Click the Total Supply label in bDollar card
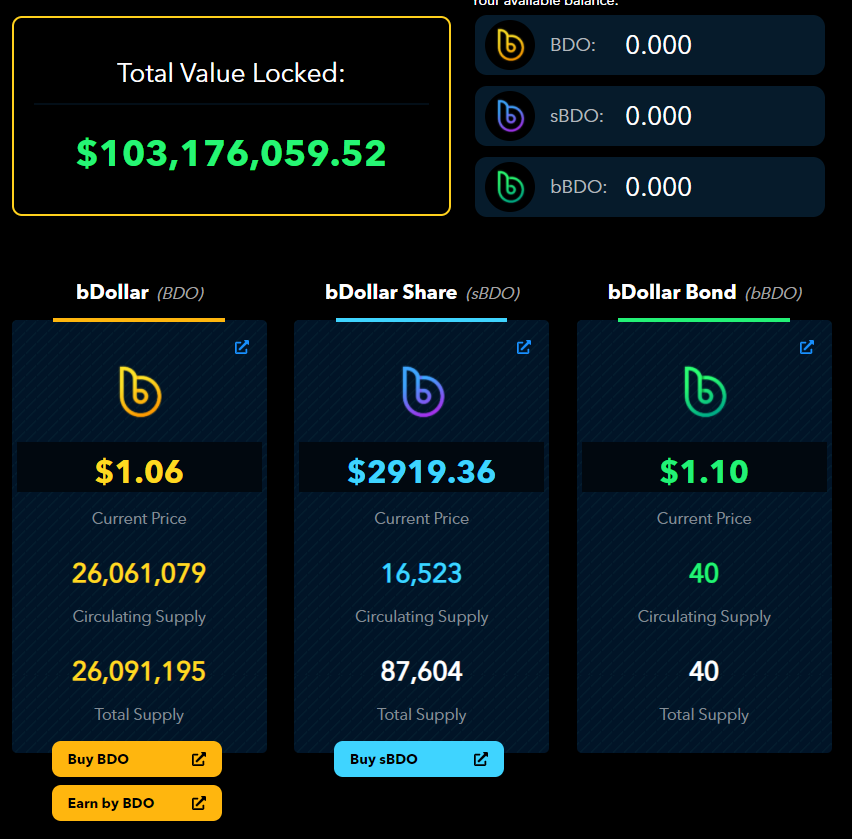 pyautogui.click(x=139, y=715)
